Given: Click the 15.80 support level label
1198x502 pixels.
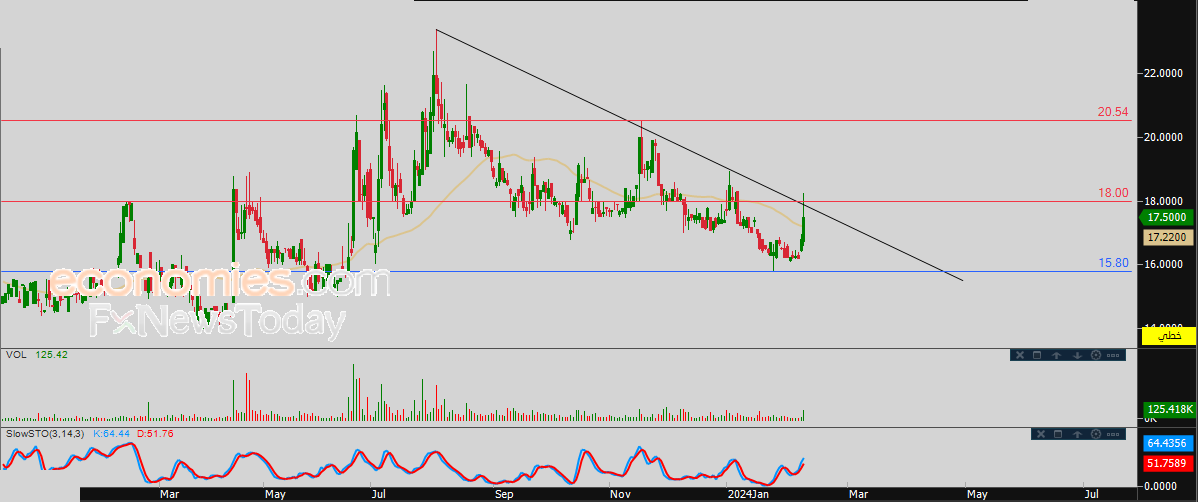Looking at the screenshot, I should tap(1113, 263).
